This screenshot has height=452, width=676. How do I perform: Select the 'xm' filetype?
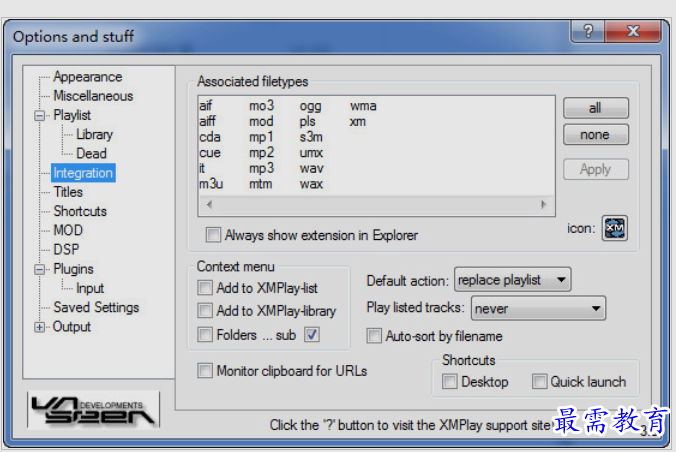point(357,121)
